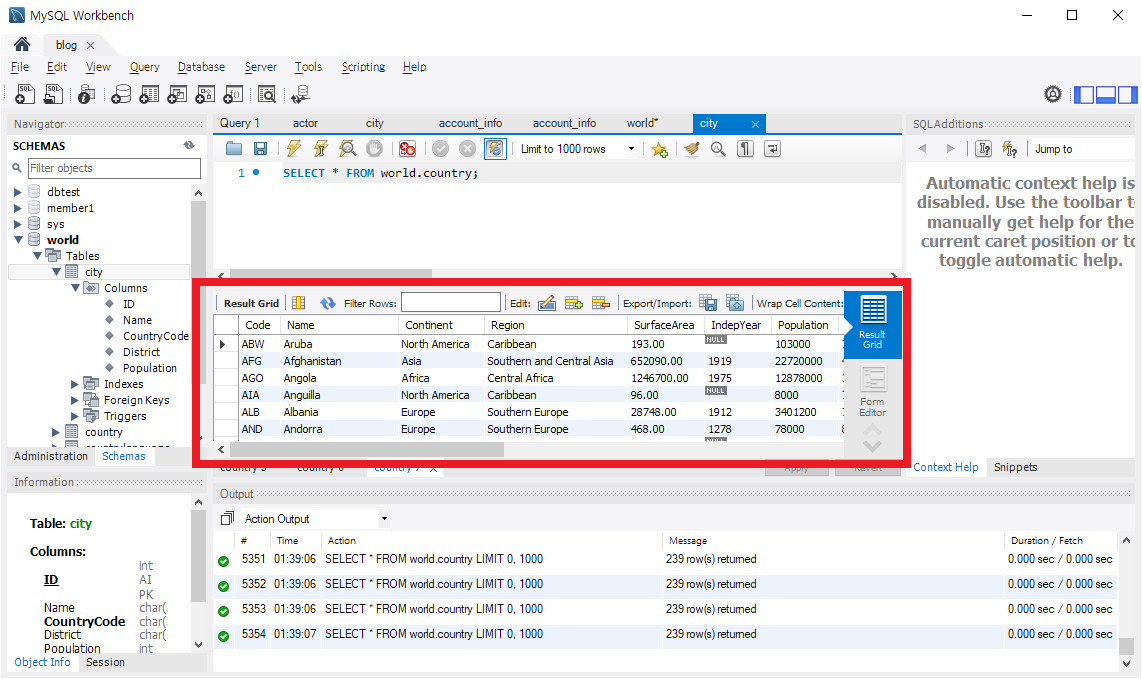
Task: Switch to the Query 1 tab
Action: [x=240, y=123]
